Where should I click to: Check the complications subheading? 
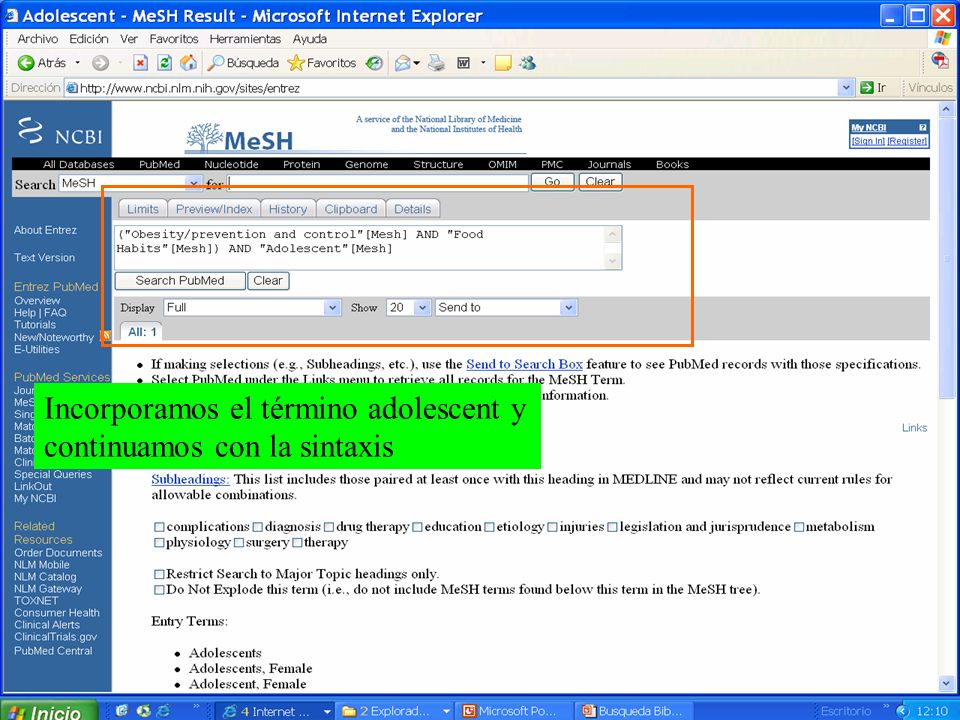click(159, 527)
